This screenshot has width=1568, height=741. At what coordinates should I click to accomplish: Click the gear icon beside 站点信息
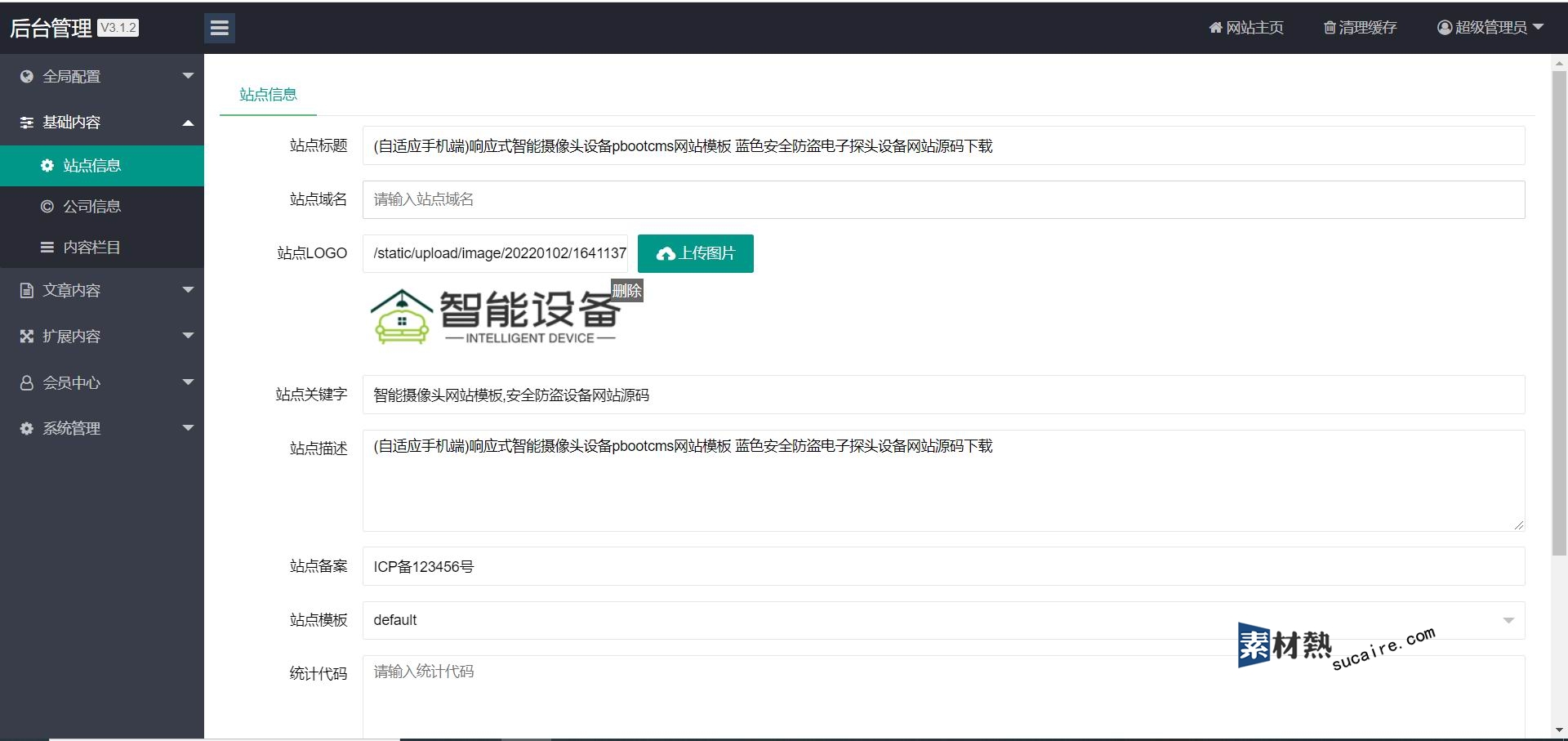[47, 166]
